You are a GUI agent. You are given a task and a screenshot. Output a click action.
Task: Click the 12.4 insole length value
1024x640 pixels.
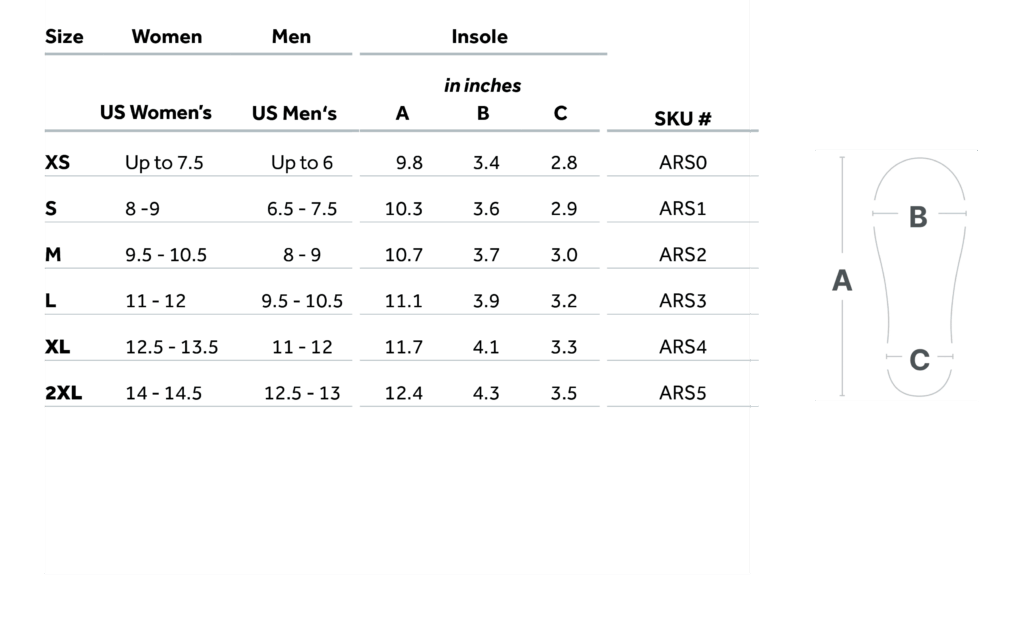pos(403,393)
